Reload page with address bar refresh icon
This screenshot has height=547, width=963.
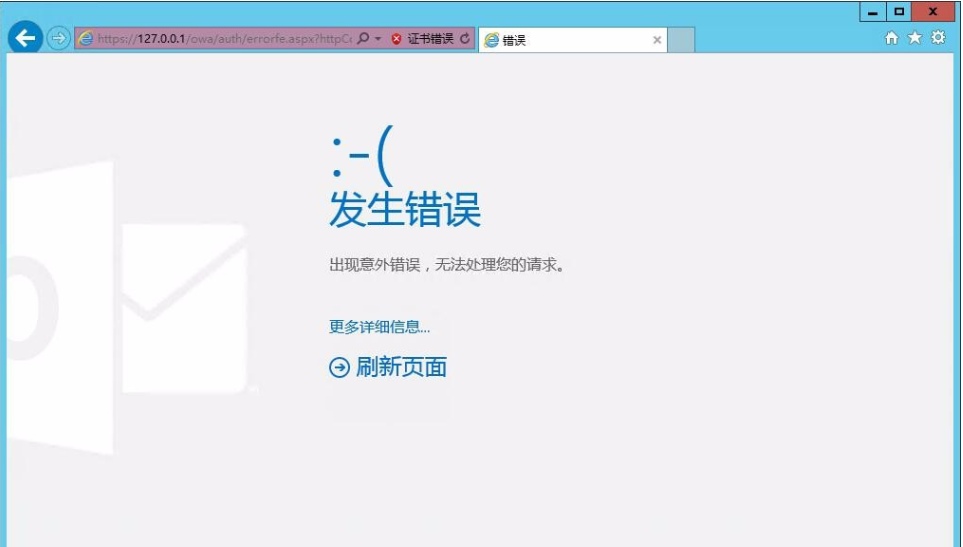coord(465,39)
